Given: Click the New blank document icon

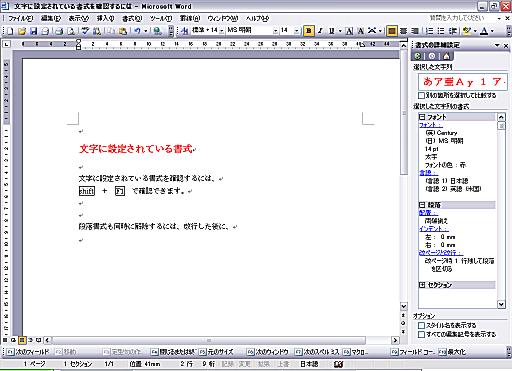Looking at the screenshot, I should point(10,31).
